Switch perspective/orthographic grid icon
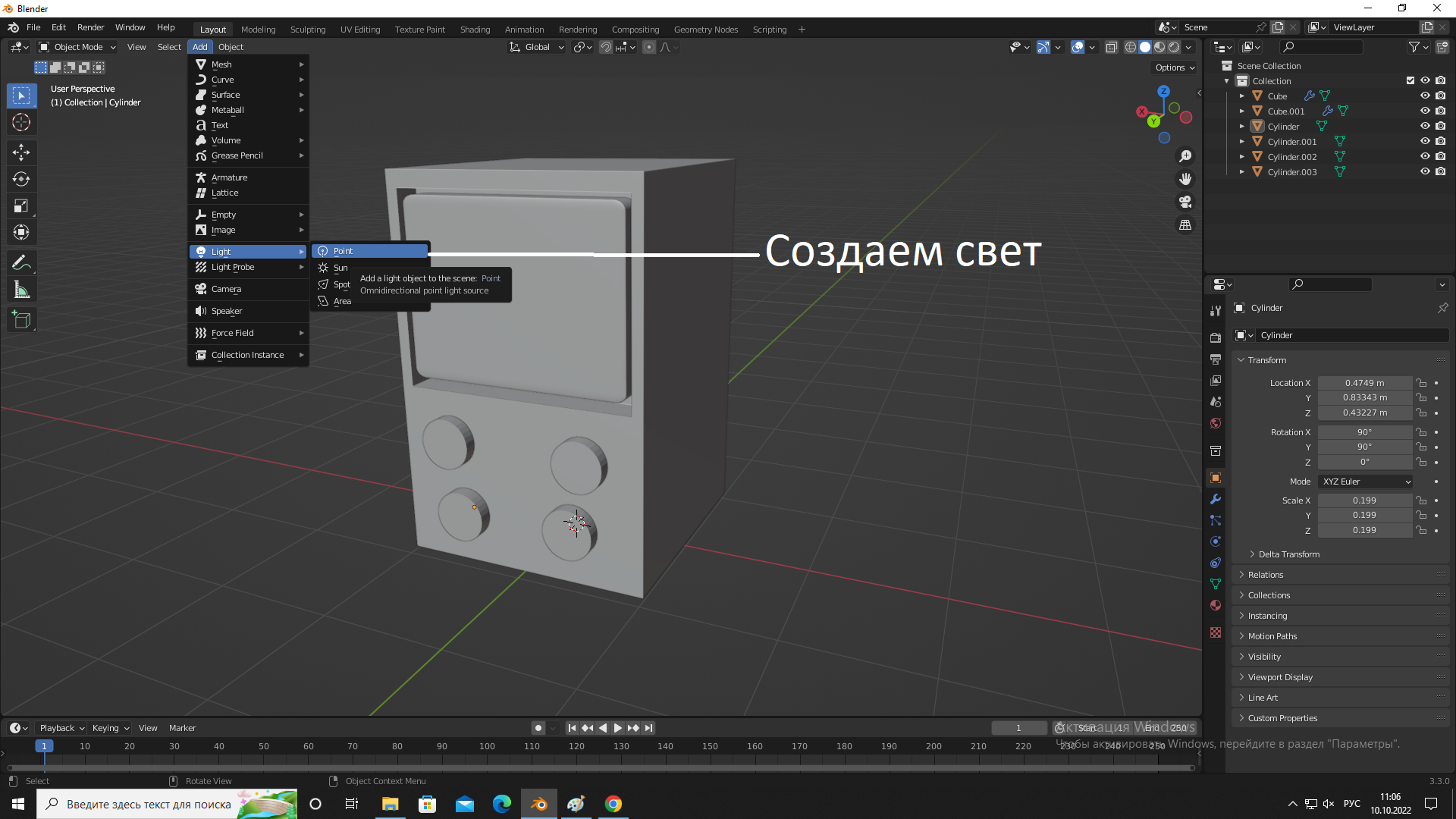Screen dimensions: 1456x819 point(1185,225)
